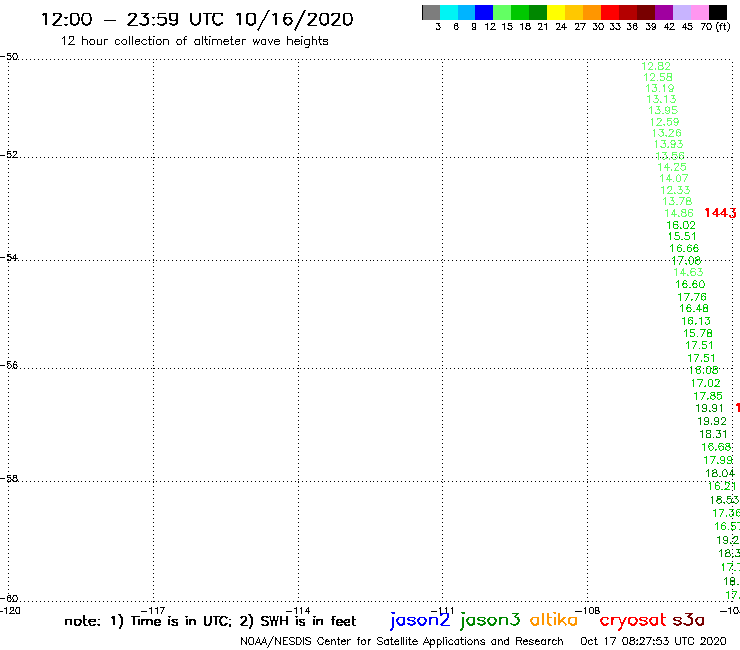Click the wave height reading 12.59
This screenshot has height=650, width=740.
click(664, 122)
